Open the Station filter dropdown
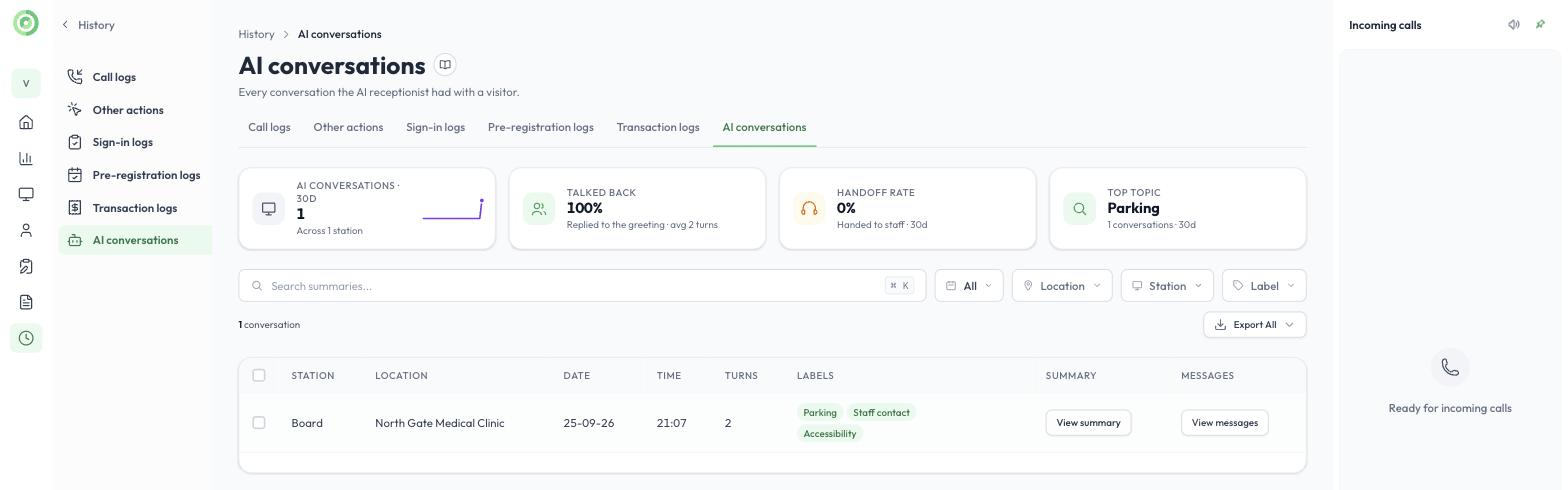Viewport: 1568px width, 490px height. pos(1167,286)
